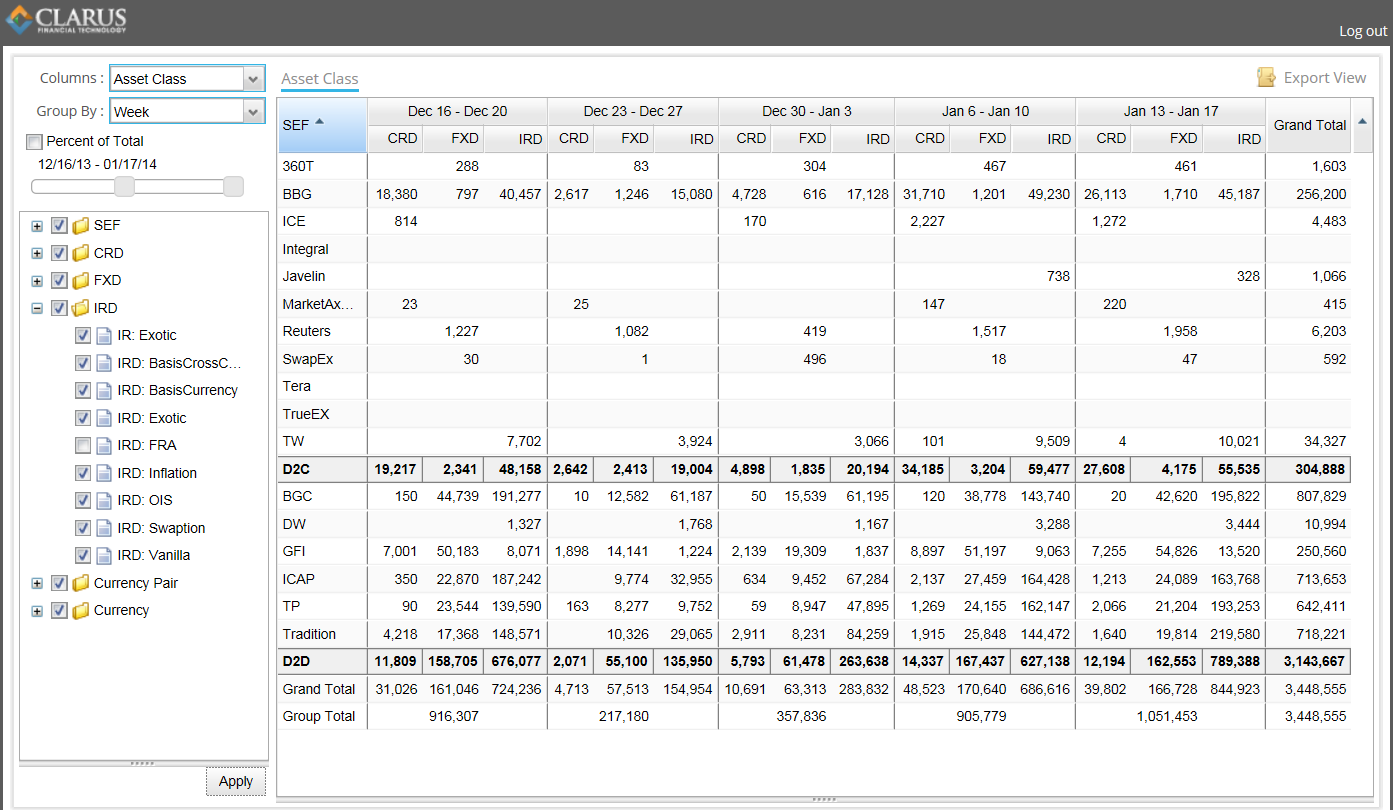
Task: Check the IRD: FRA checkbox
Action: click(83, 446)
